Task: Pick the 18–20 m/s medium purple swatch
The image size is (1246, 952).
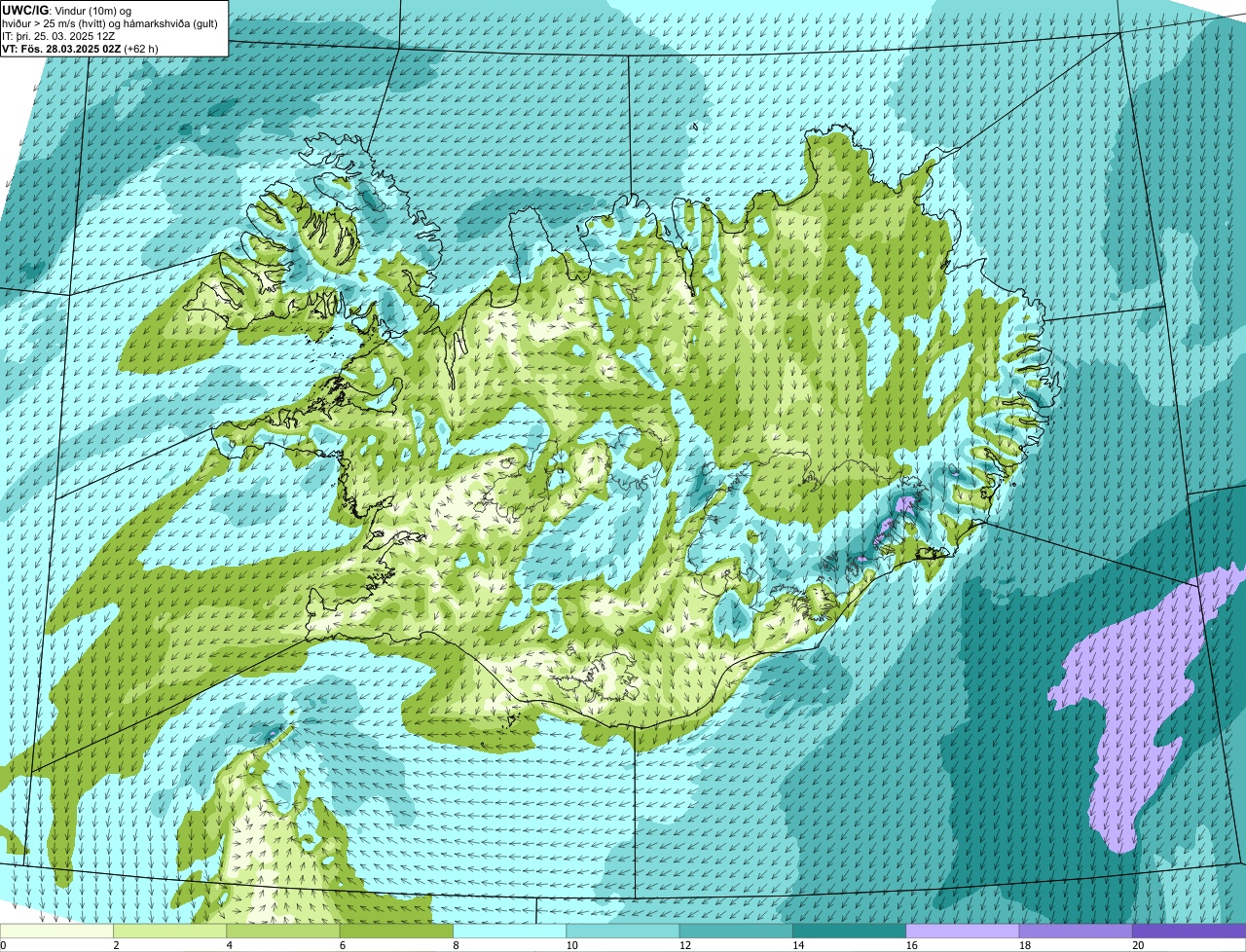Action: (1075, 931)
